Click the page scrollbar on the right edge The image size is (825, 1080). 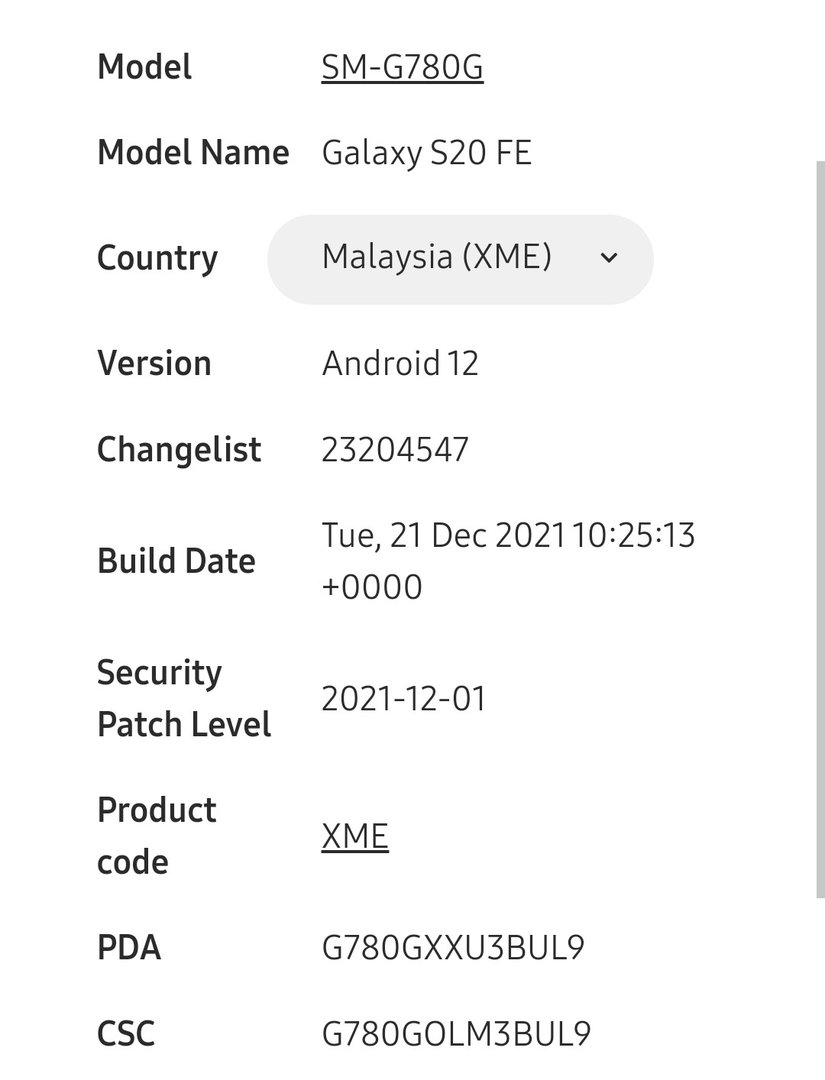point(820,529)
